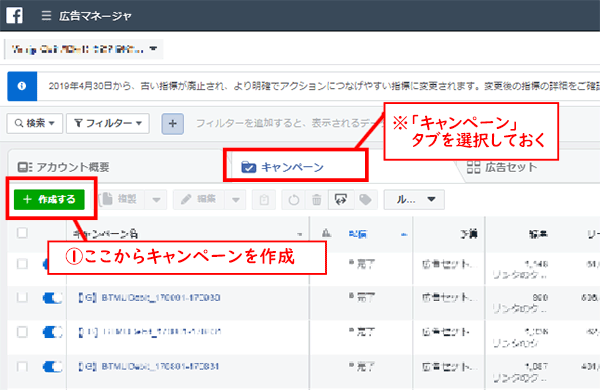The width and height of the screenshot is (600, 390).
Task: Click the plus icon to add a filter
Action: [x=173, y=124]
